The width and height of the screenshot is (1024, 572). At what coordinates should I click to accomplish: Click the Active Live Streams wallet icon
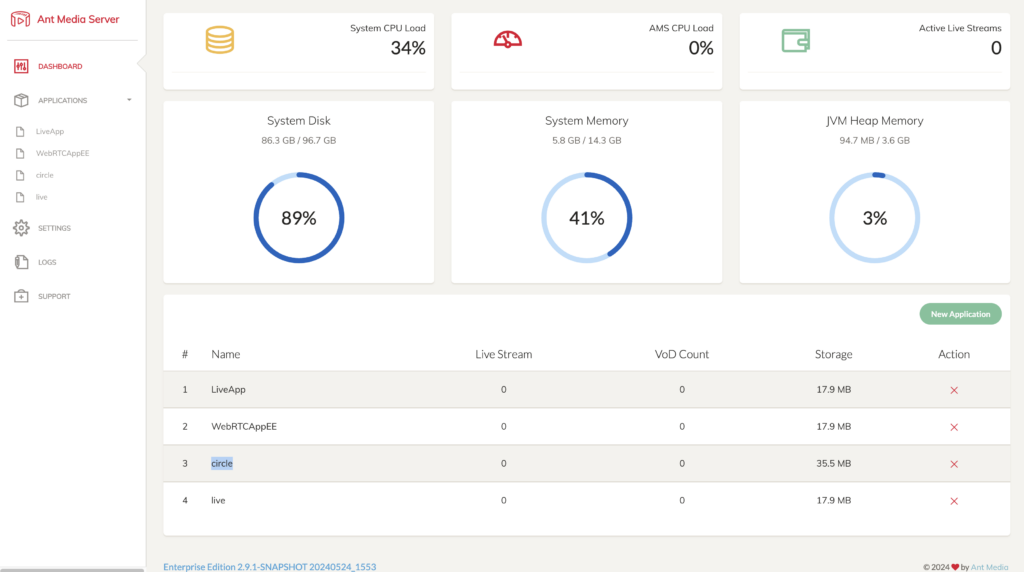click(x=795, y=40)
